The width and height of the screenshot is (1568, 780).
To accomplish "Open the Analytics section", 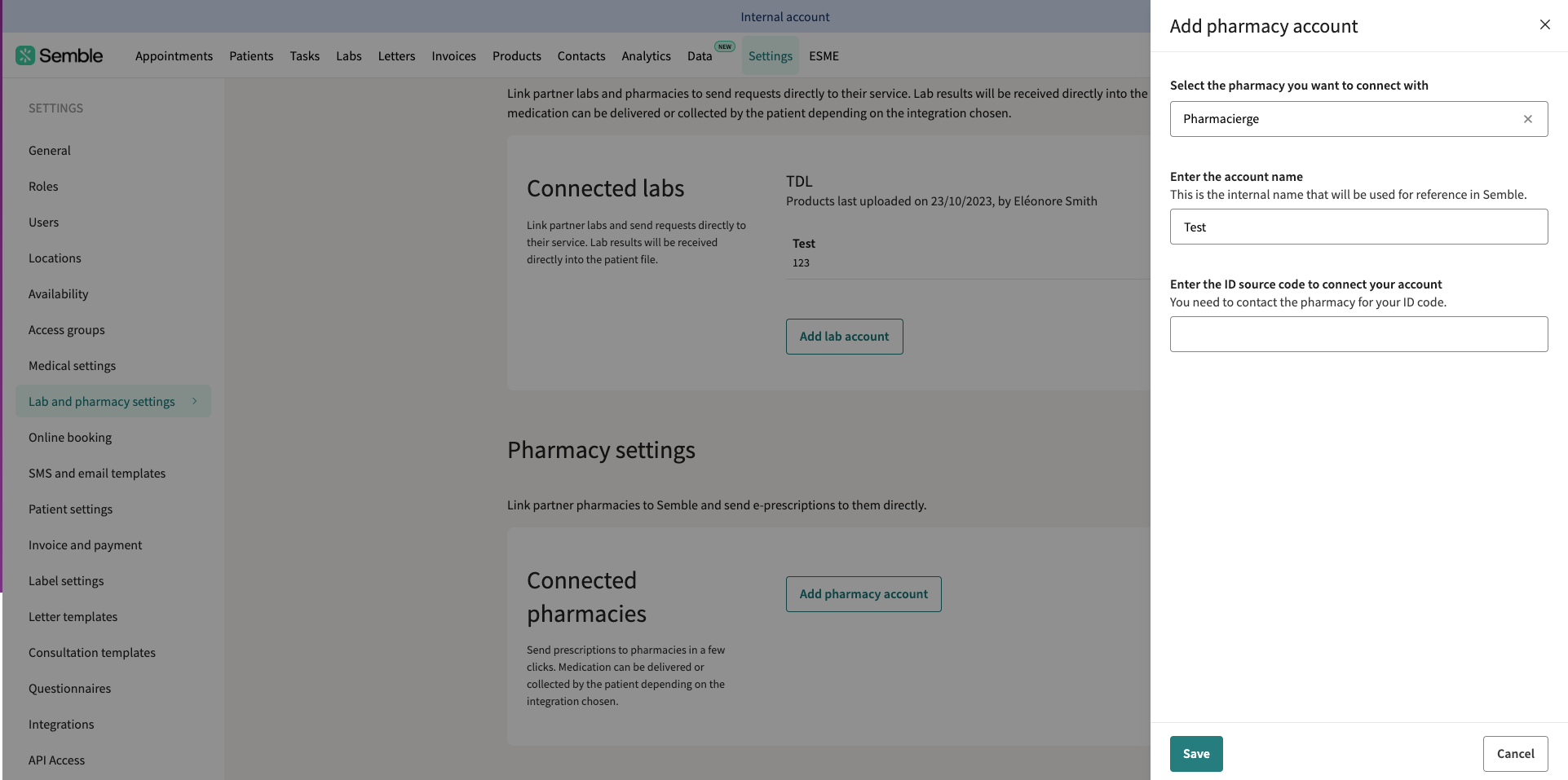I will coord(646,55).
